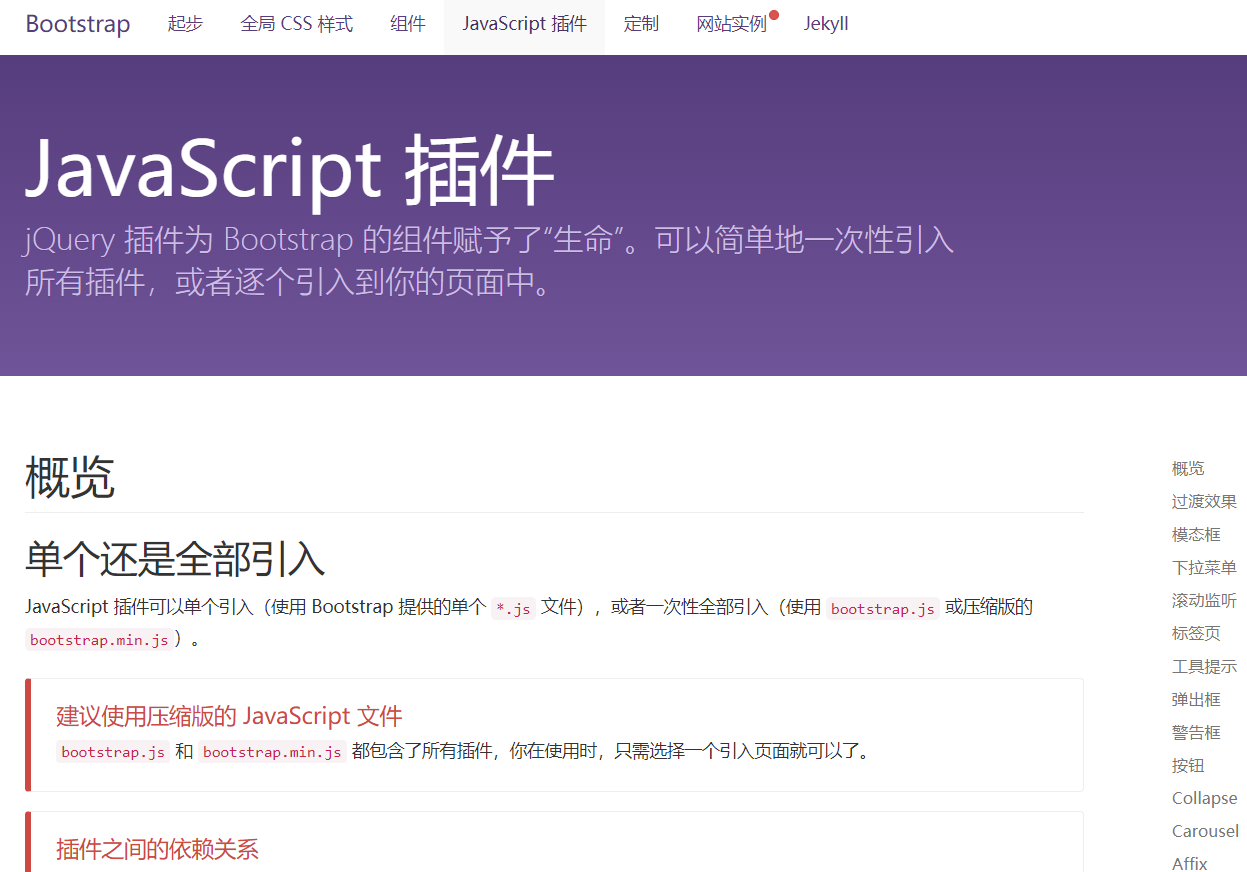Open 网站实例 in the navbar
Image resolution: width=1247 pixels, height=872 pixels.
coord(732,24)
